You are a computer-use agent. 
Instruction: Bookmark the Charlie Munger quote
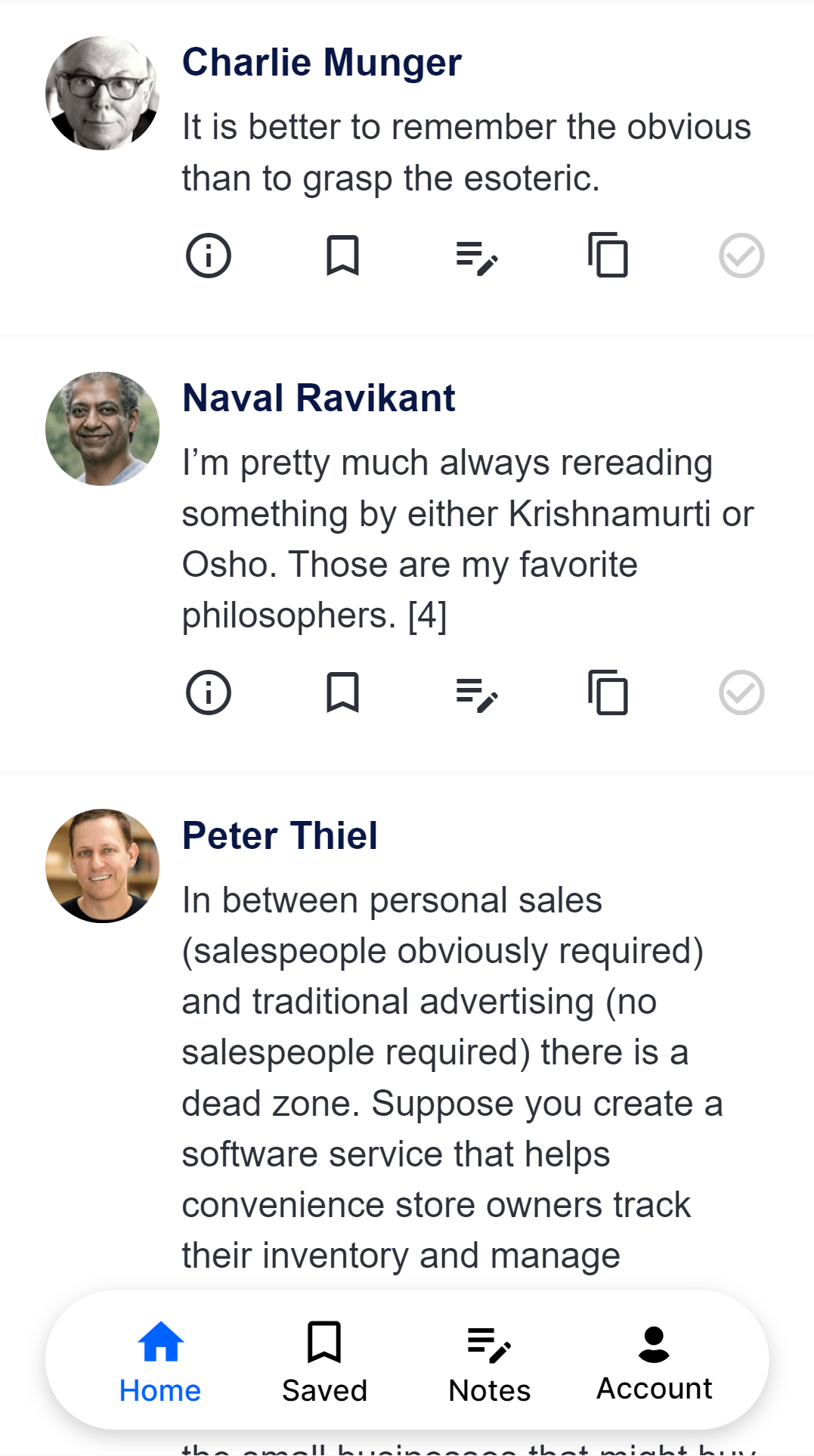pyautogui.click(x=342, y=256)
